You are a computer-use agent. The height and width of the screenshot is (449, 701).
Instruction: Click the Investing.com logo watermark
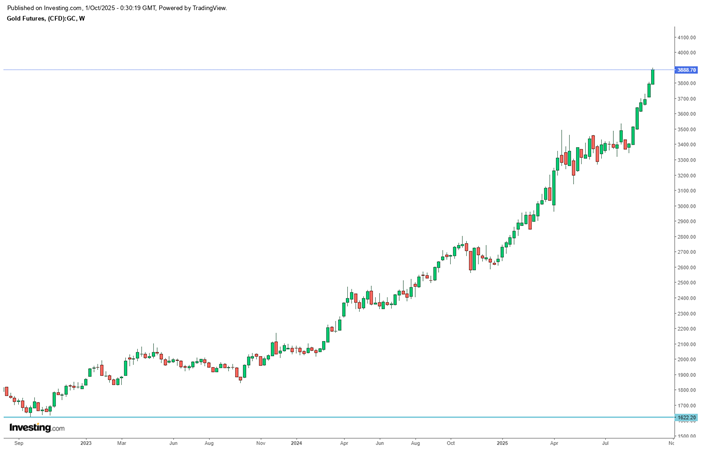click(x=37, y=428)
